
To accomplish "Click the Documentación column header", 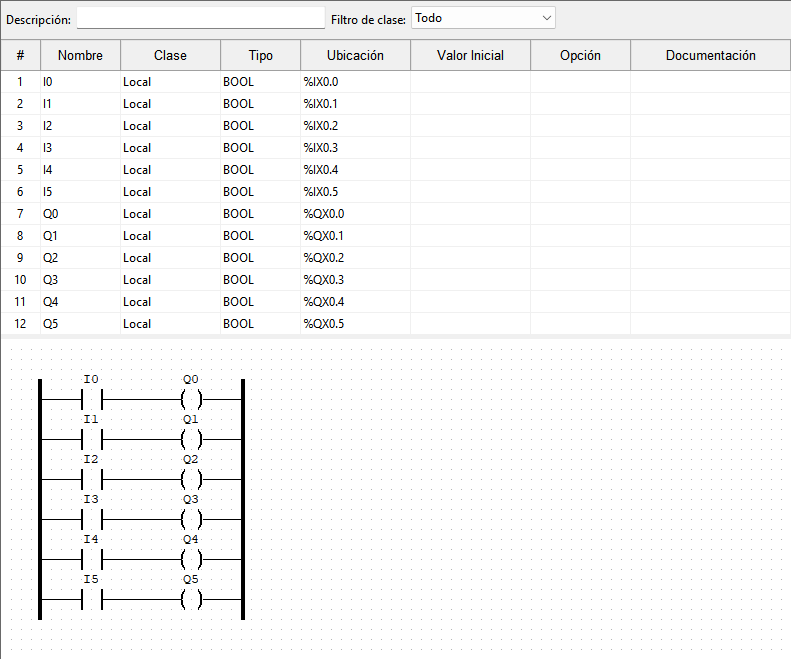I will click(x=710, y=56).
